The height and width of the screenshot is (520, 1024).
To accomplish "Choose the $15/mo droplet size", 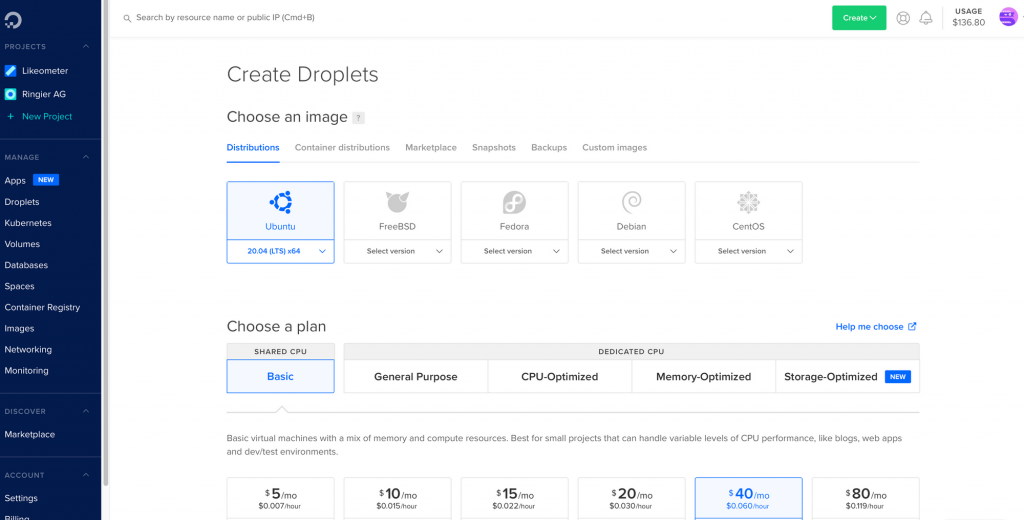I will pyautogui.click(x=515, y=498).
